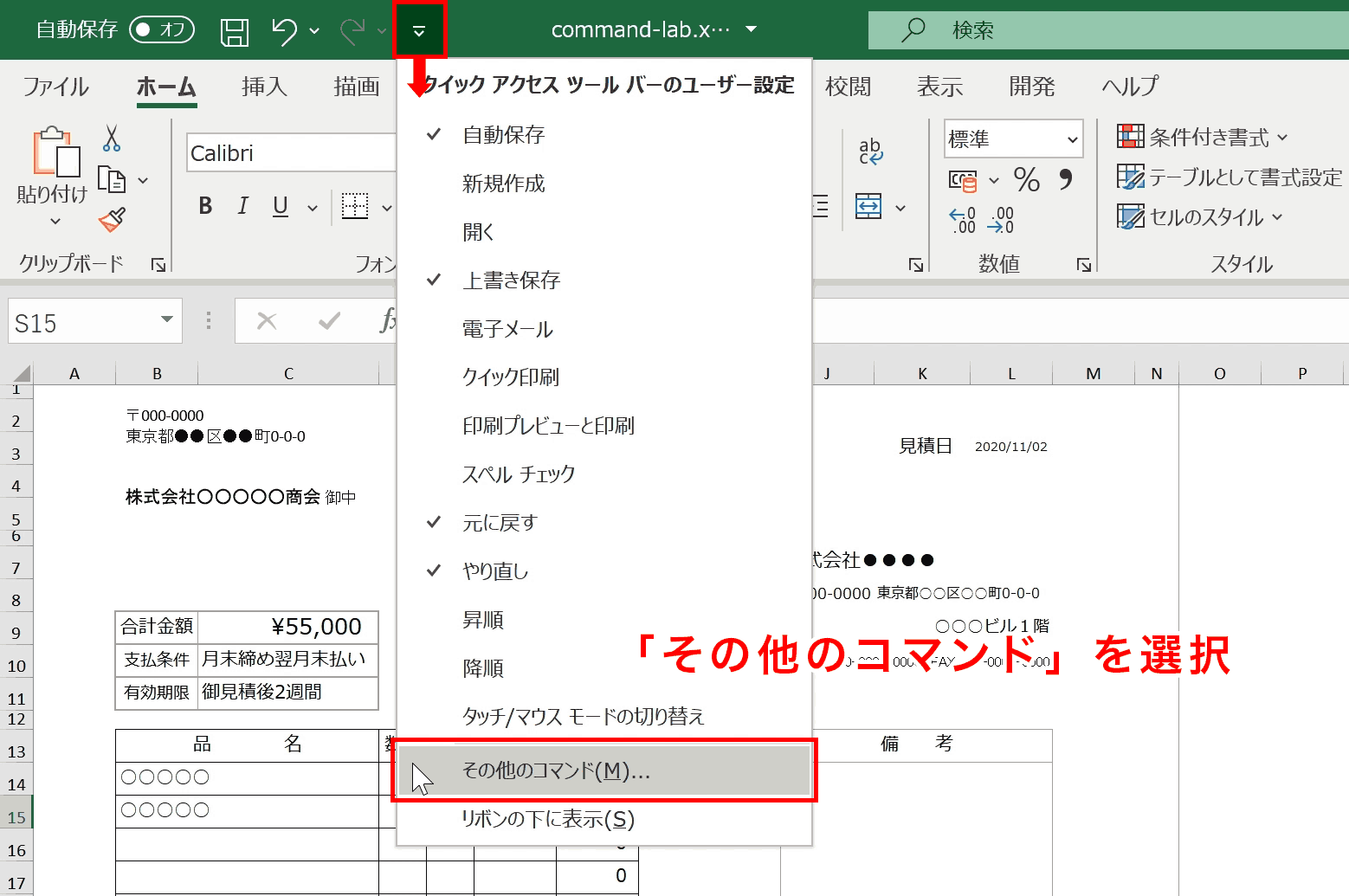Switch to the 描画 tab

click(357, 87)
